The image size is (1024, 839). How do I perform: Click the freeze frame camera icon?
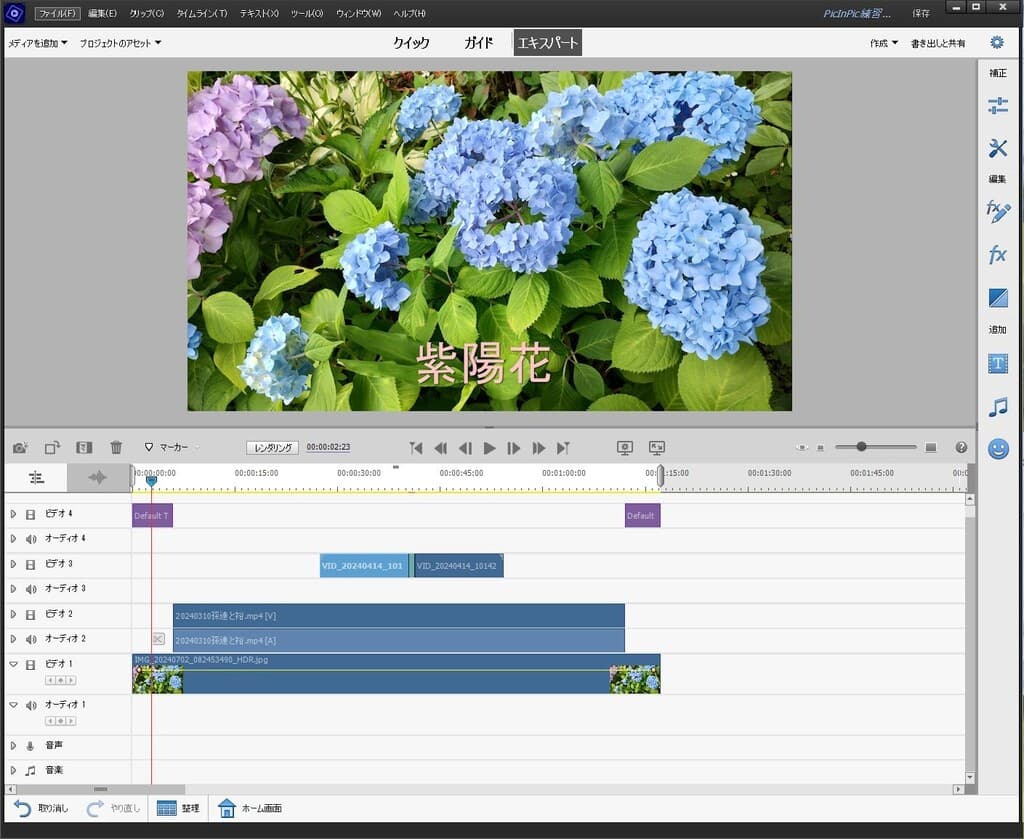point(20,448)
